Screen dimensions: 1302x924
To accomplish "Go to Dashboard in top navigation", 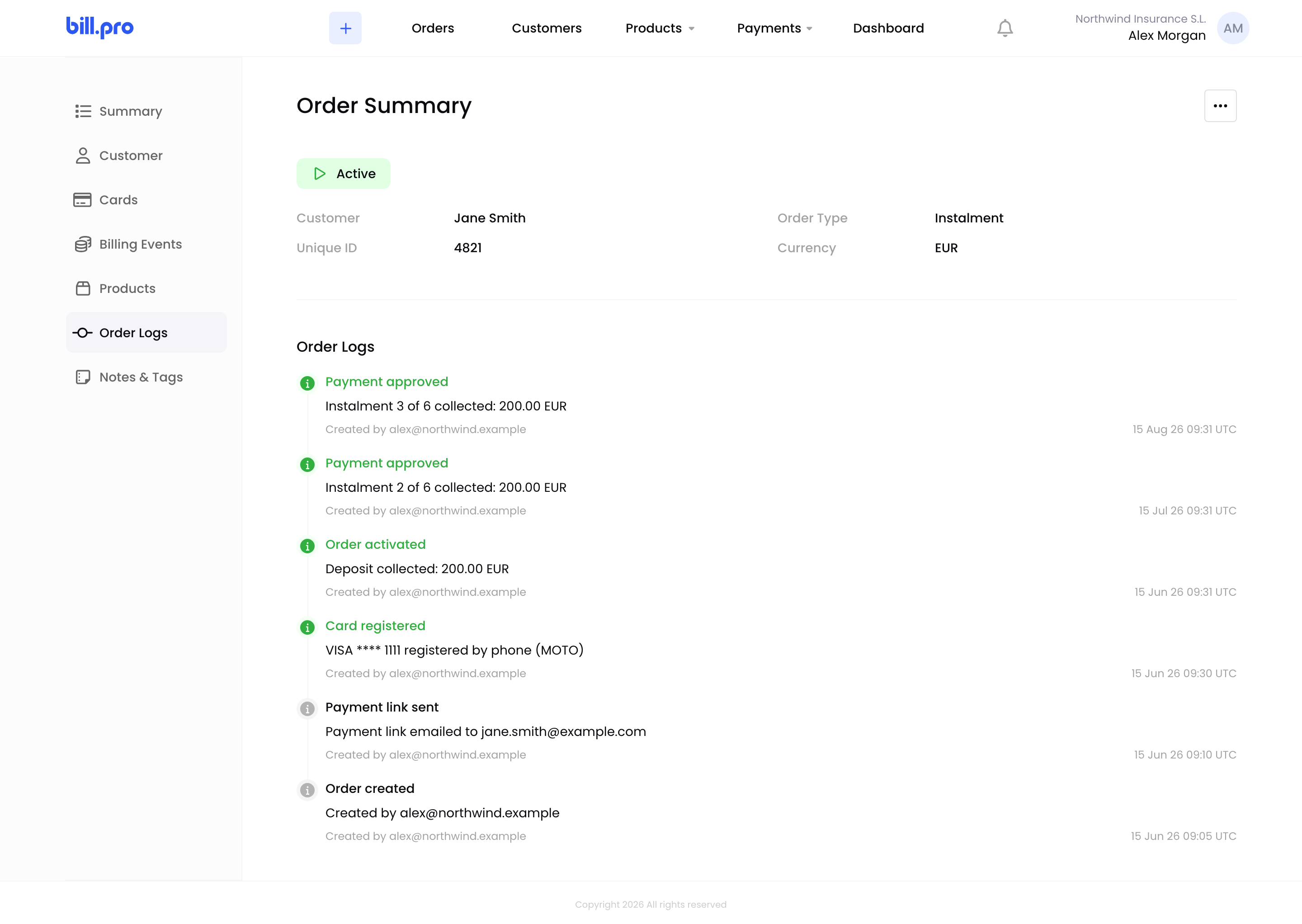I will tap(888, 28).
